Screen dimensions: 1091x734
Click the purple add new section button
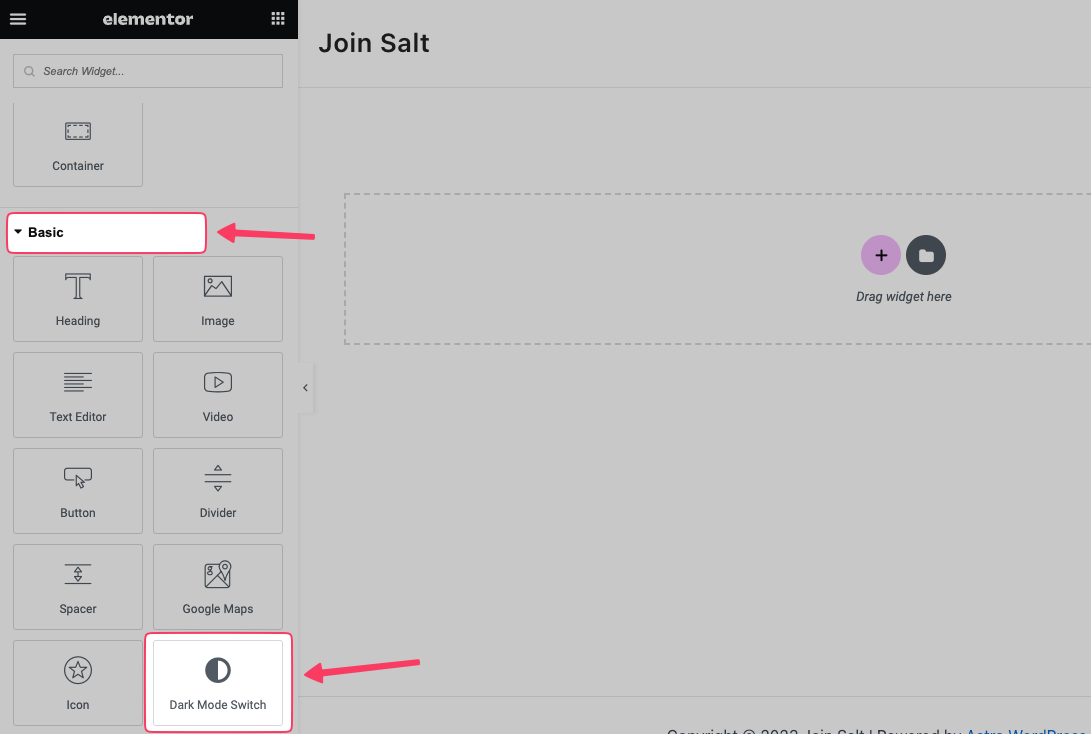881,255
